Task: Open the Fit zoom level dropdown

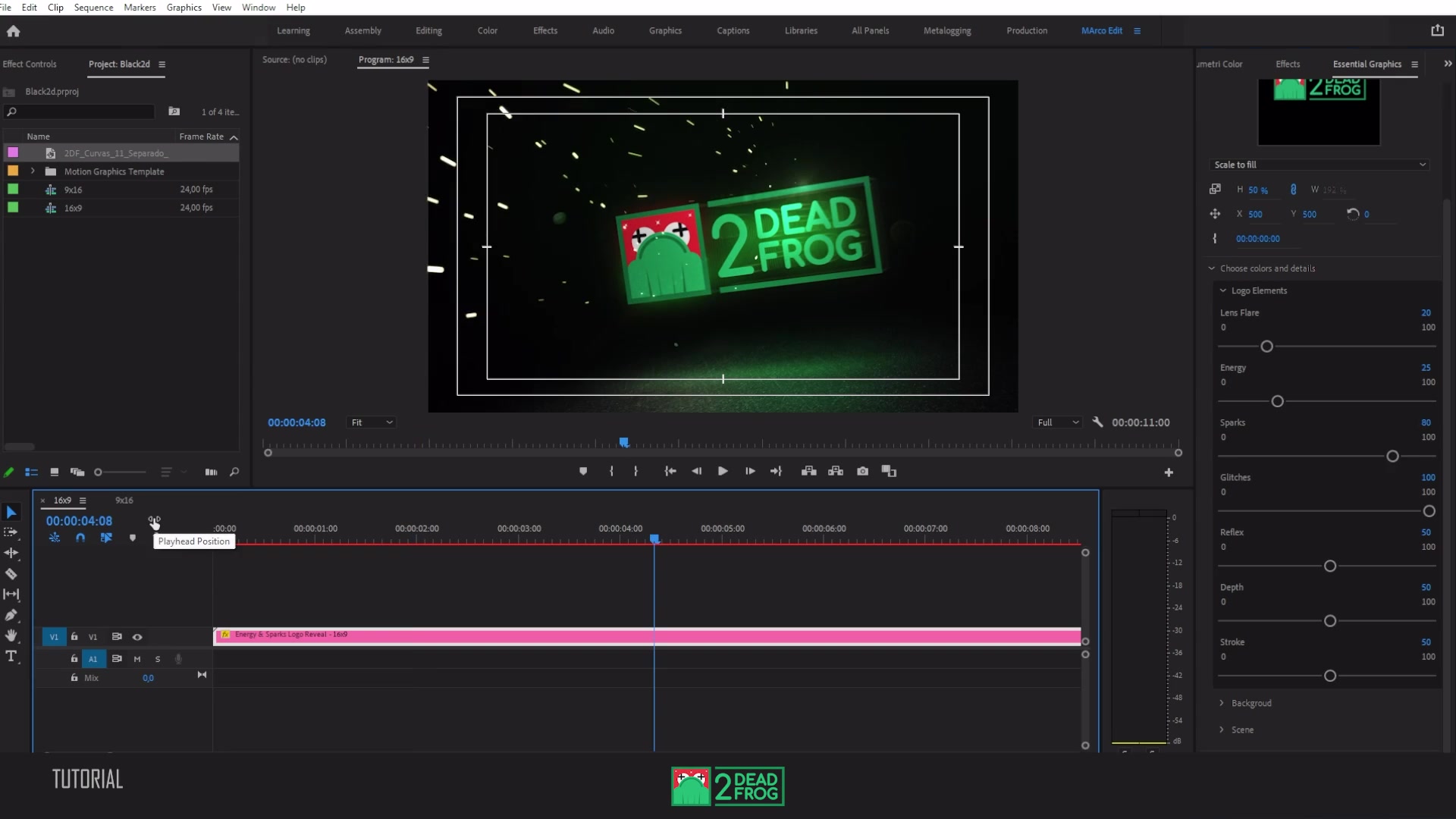Action: pos(371,422)
